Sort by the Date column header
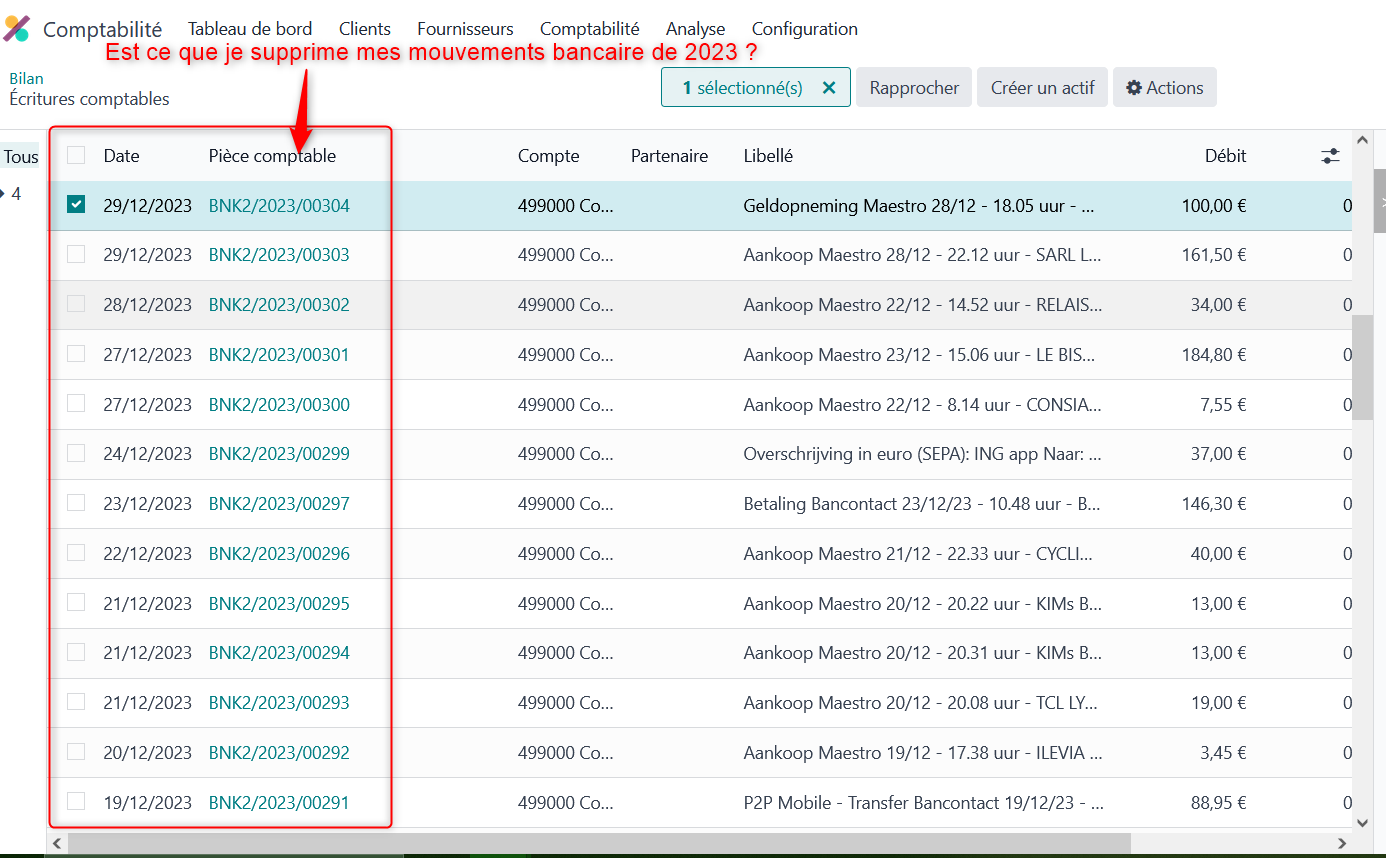The width and height of the screenshot is (1386, 858). 121,156
